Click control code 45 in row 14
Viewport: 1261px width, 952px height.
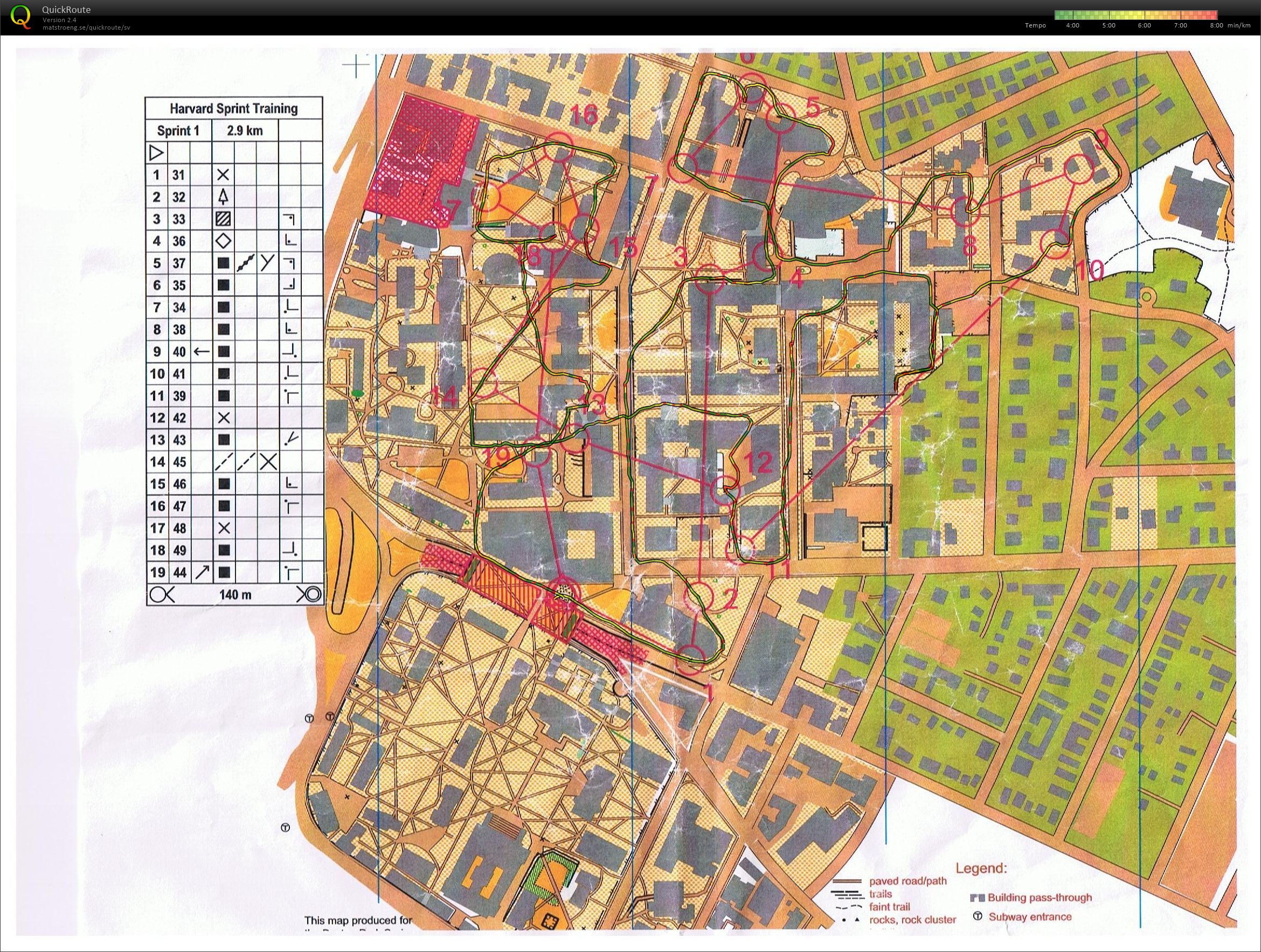pos(179,462)
